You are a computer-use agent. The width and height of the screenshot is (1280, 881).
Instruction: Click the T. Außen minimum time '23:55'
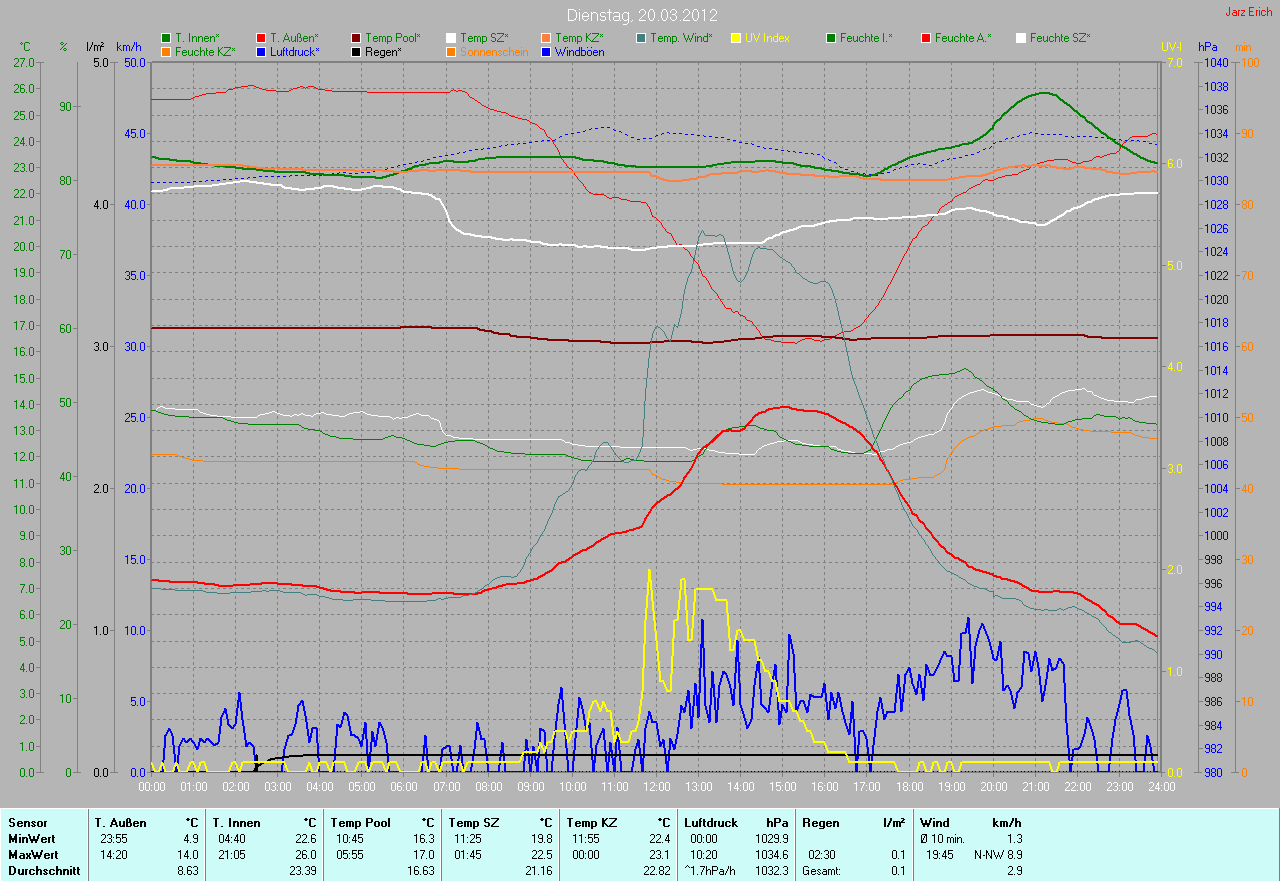tap(114, 838)
